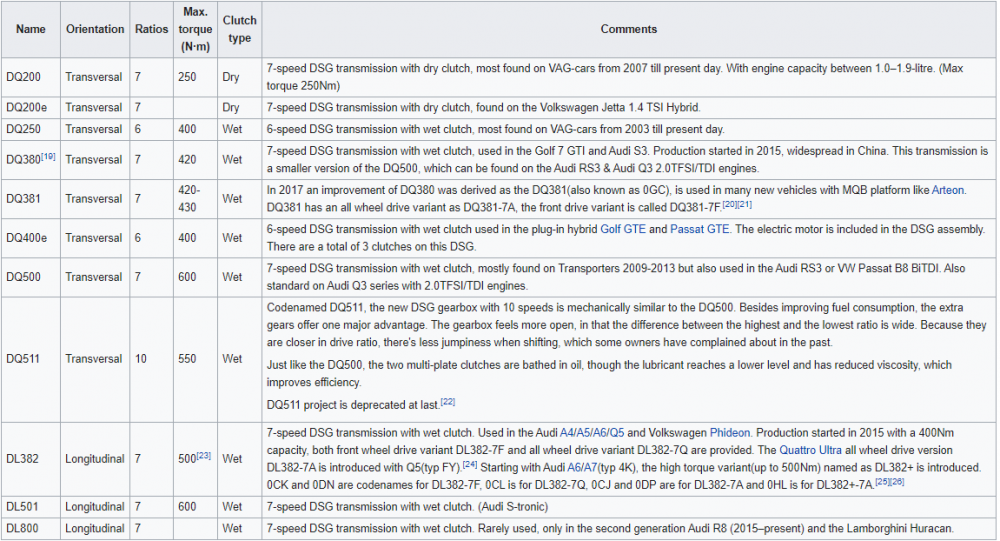The width and height of the screenshot is (1000, 541).
Task: Select the Max. torque column header
Action: 195,29
